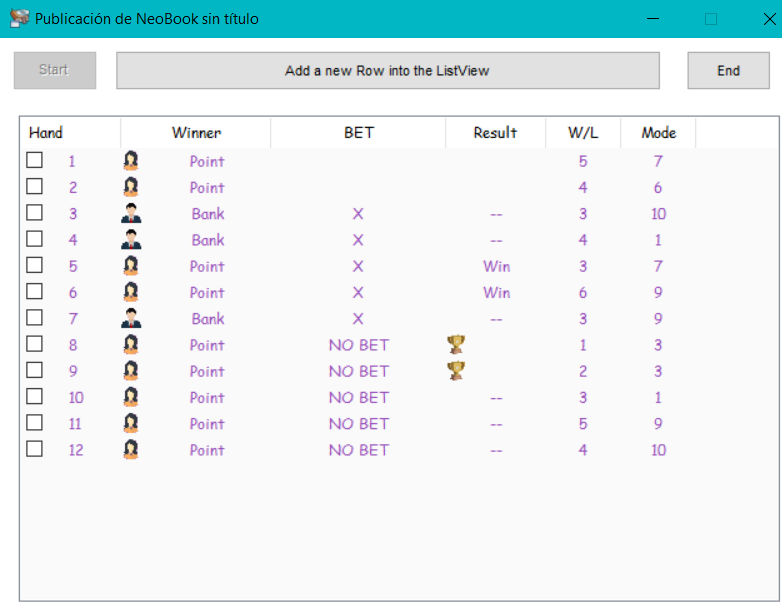This screenshot has height=605, width=782.
Task: Click the trophy icon in hand 8
Action: (456, 344)
